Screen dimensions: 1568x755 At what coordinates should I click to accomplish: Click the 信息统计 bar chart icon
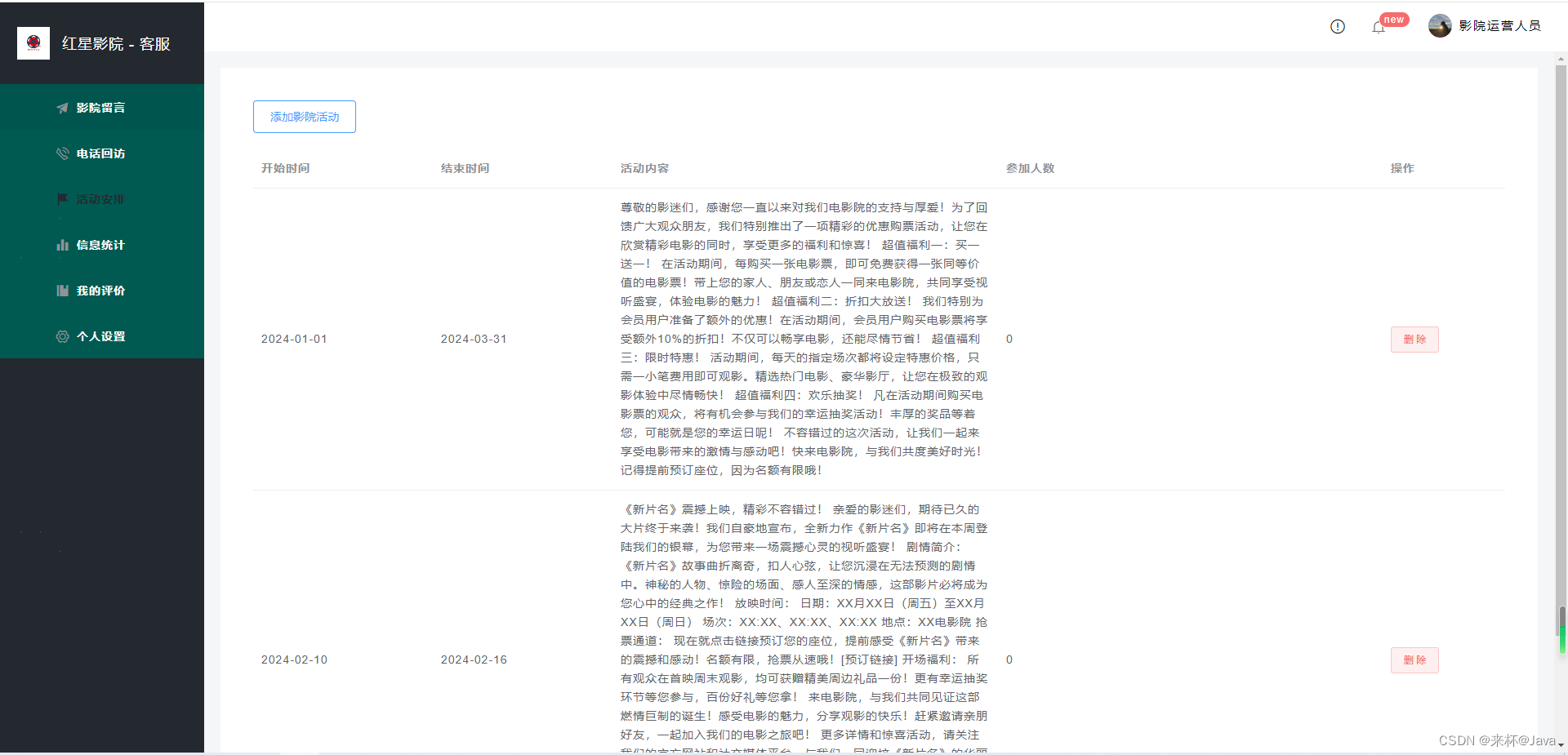click(x=62, y=245)
